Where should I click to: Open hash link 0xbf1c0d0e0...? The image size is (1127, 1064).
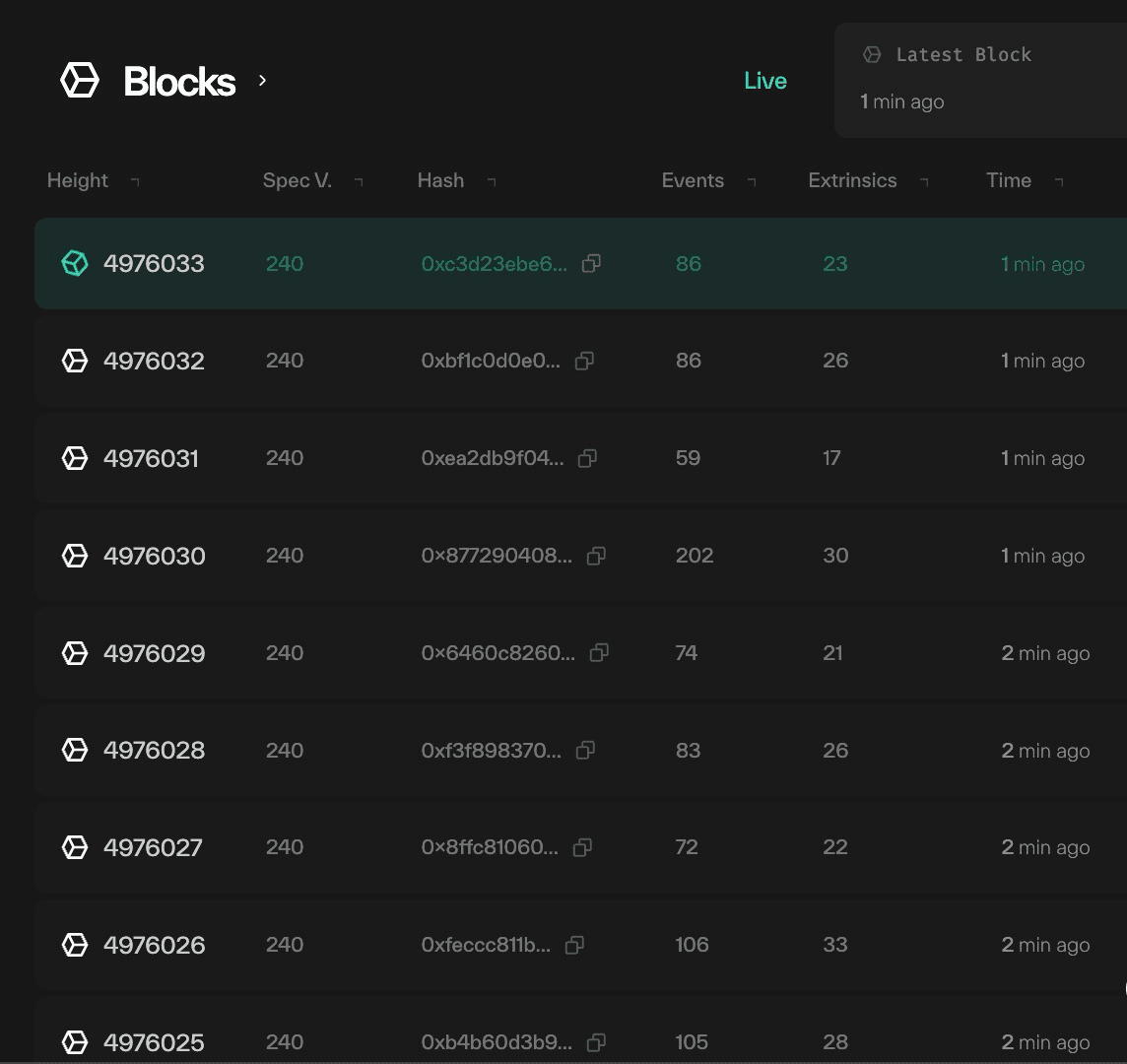click(491, 361)
